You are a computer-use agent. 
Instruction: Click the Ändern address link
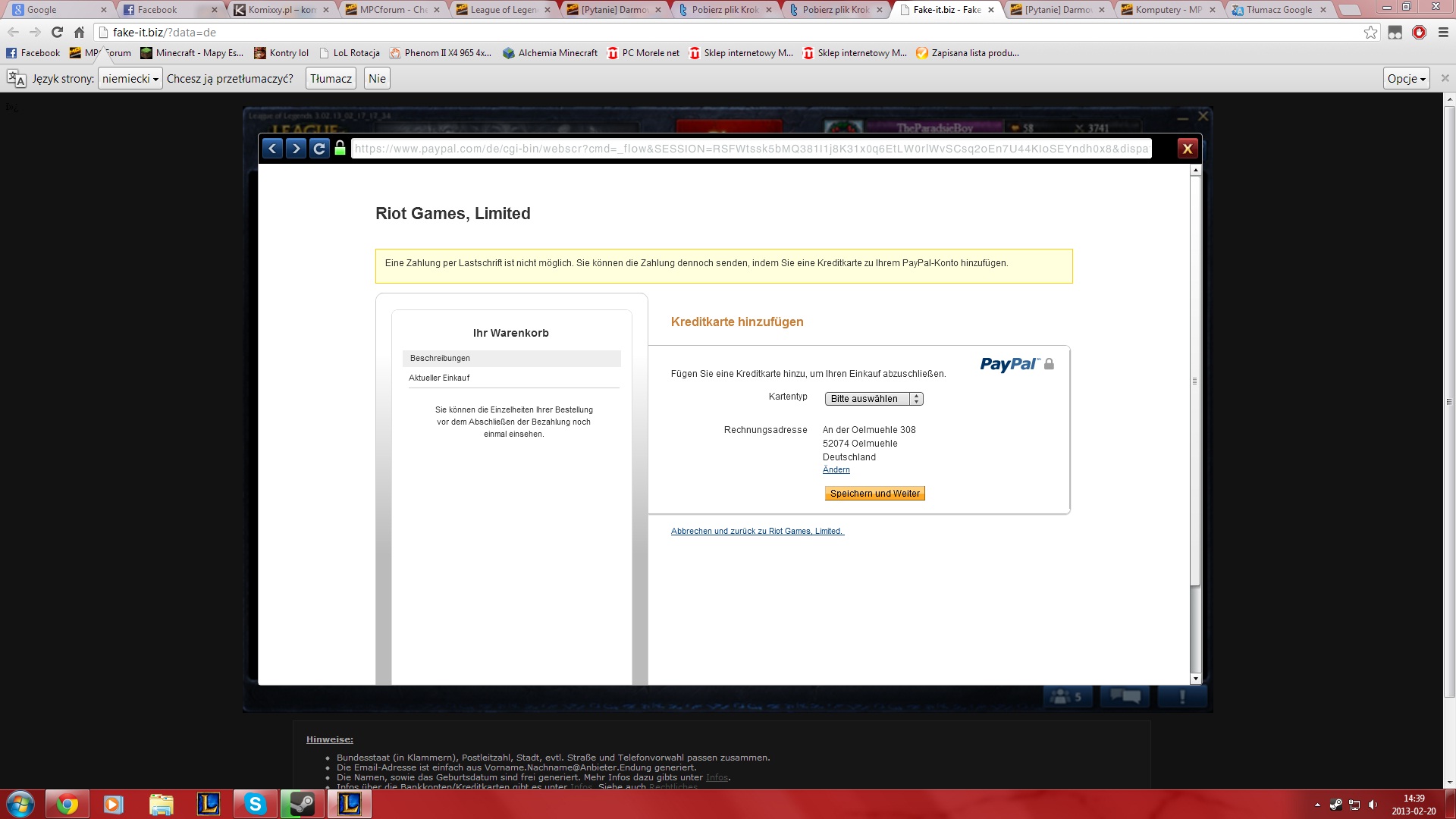point(836,470)
